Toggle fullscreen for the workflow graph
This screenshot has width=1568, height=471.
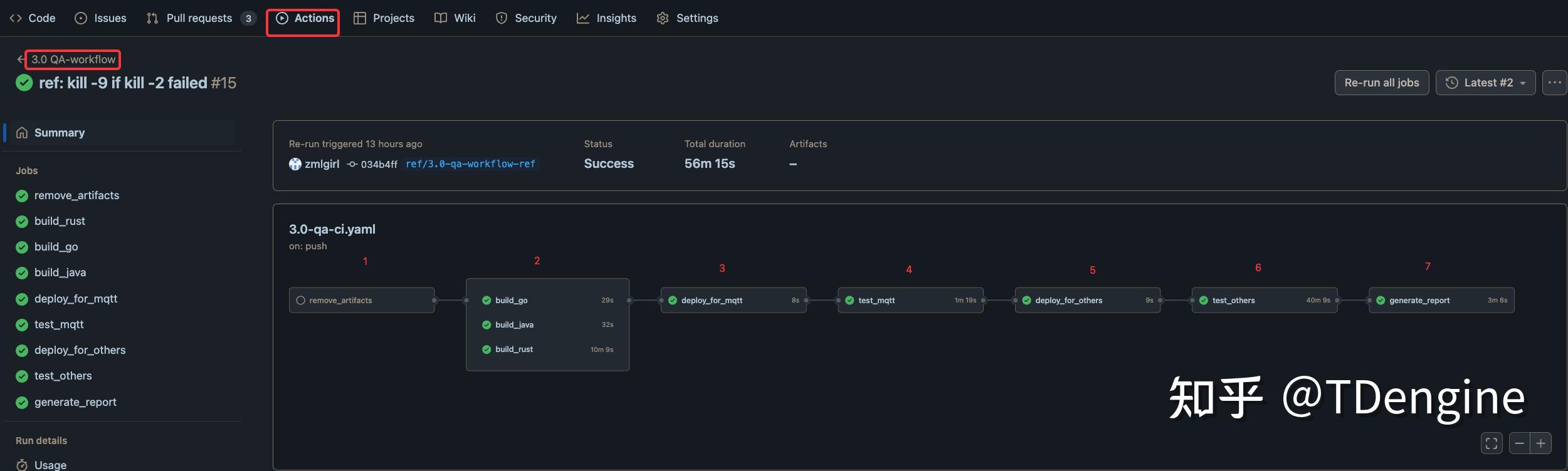click(x=1492, y=443)
